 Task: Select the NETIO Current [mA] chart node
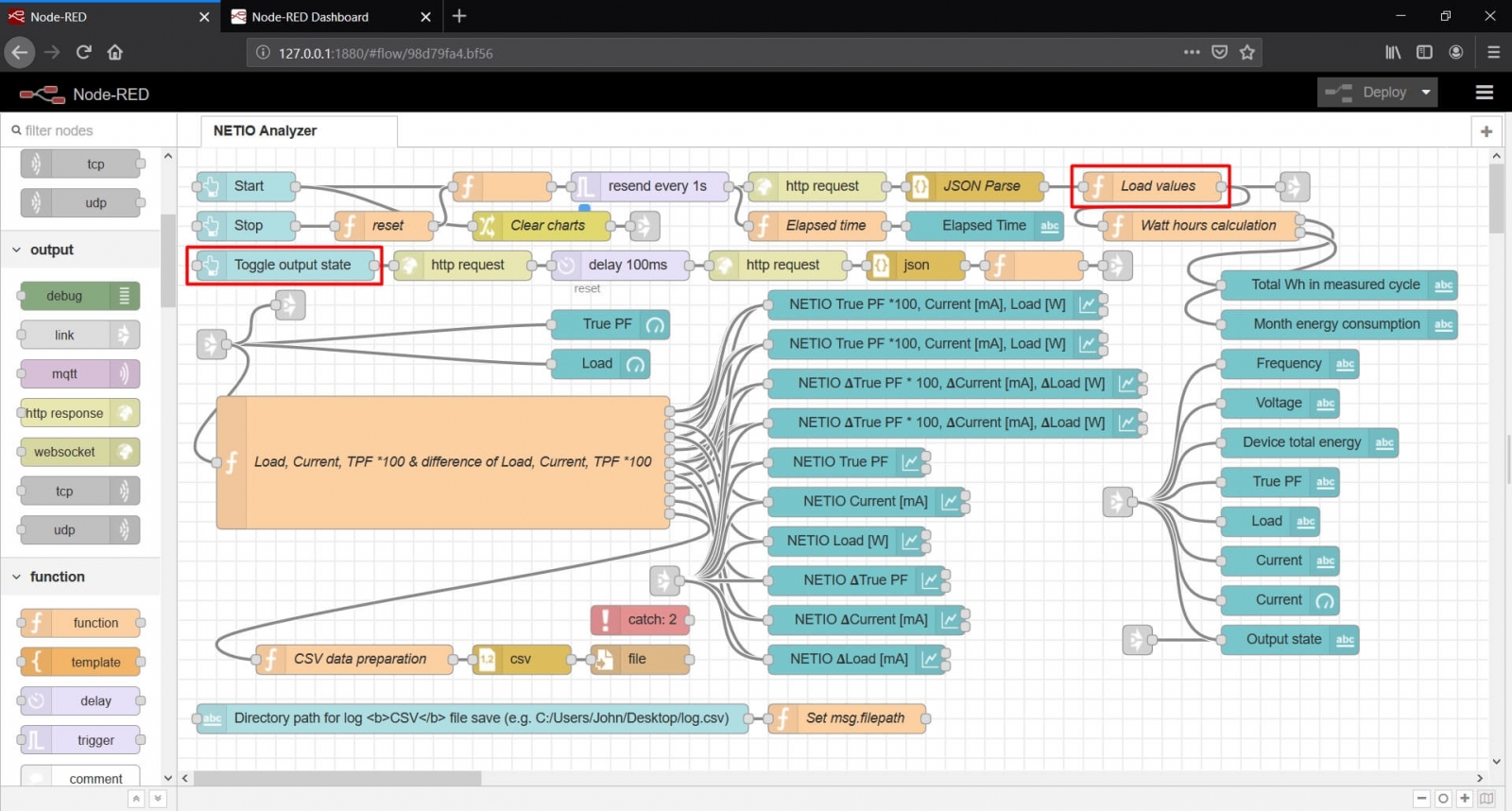tap(867, 501)
